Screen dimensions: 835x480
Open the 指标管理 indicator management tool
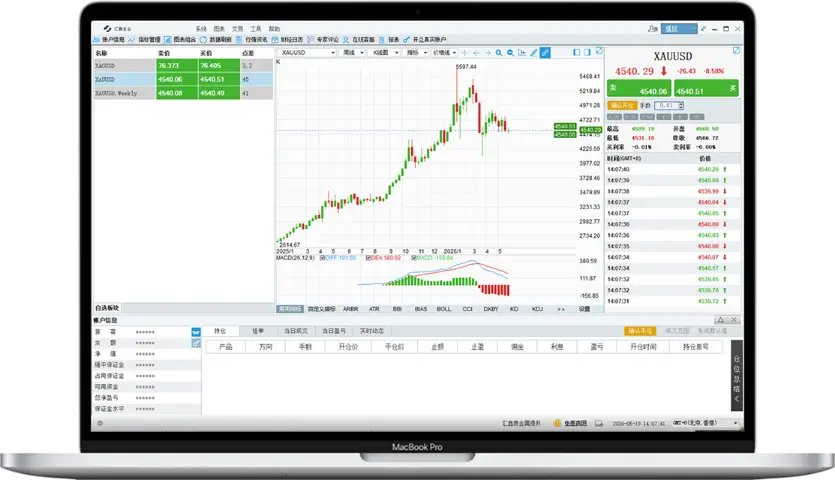(144, 39)
